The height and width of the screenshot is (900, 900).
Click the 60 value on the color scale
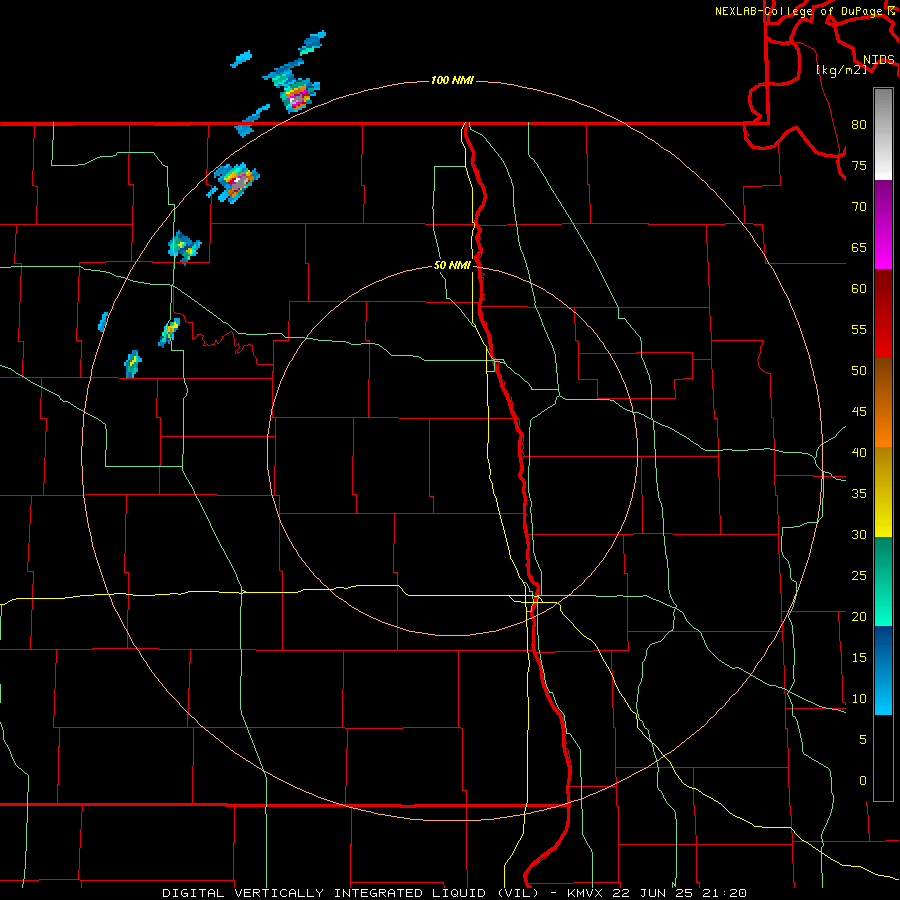click(x=859, y=289)
